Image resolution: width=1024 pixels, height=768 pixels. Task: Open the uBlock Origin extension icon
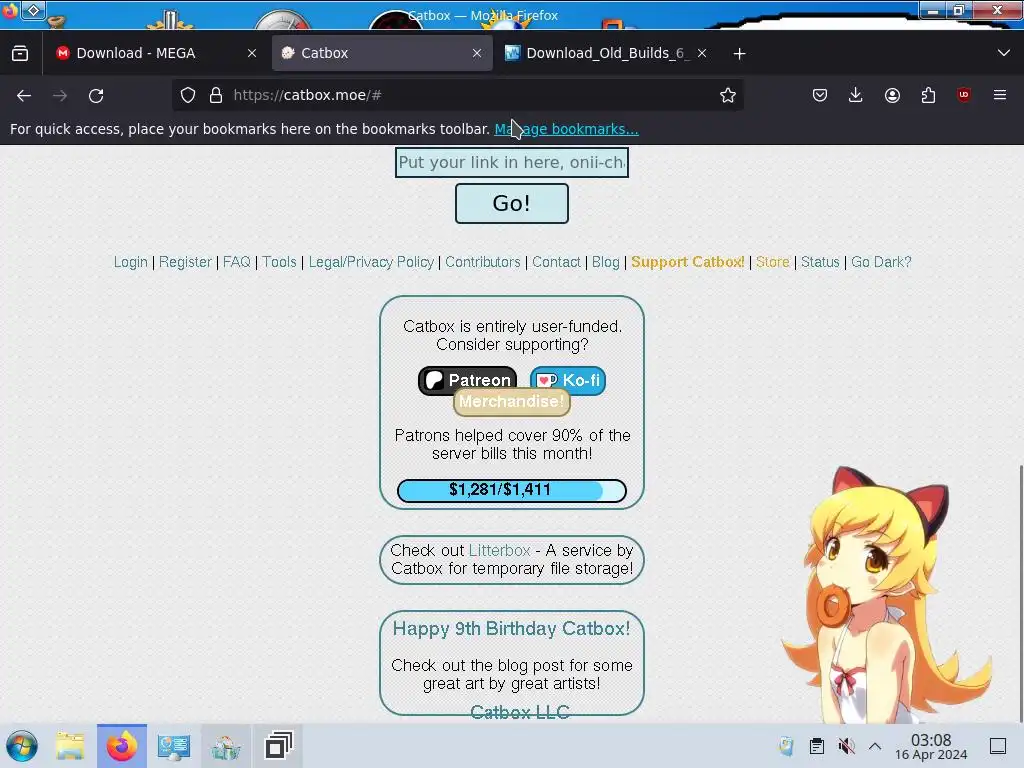pos(963,95)
